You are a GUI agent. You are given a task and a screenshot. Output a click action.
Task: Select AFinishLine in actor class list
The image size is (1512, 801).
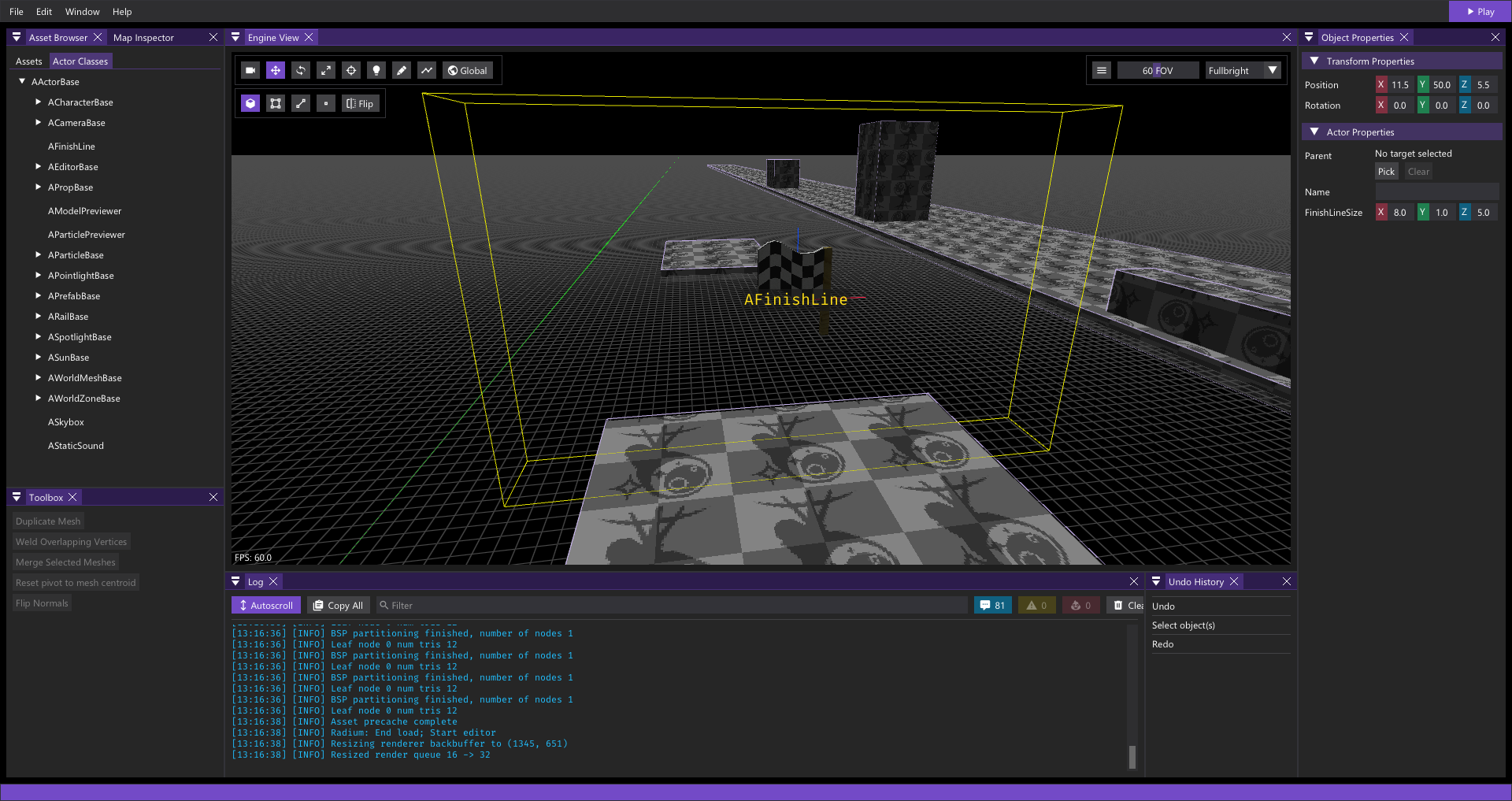pos(71,146)
